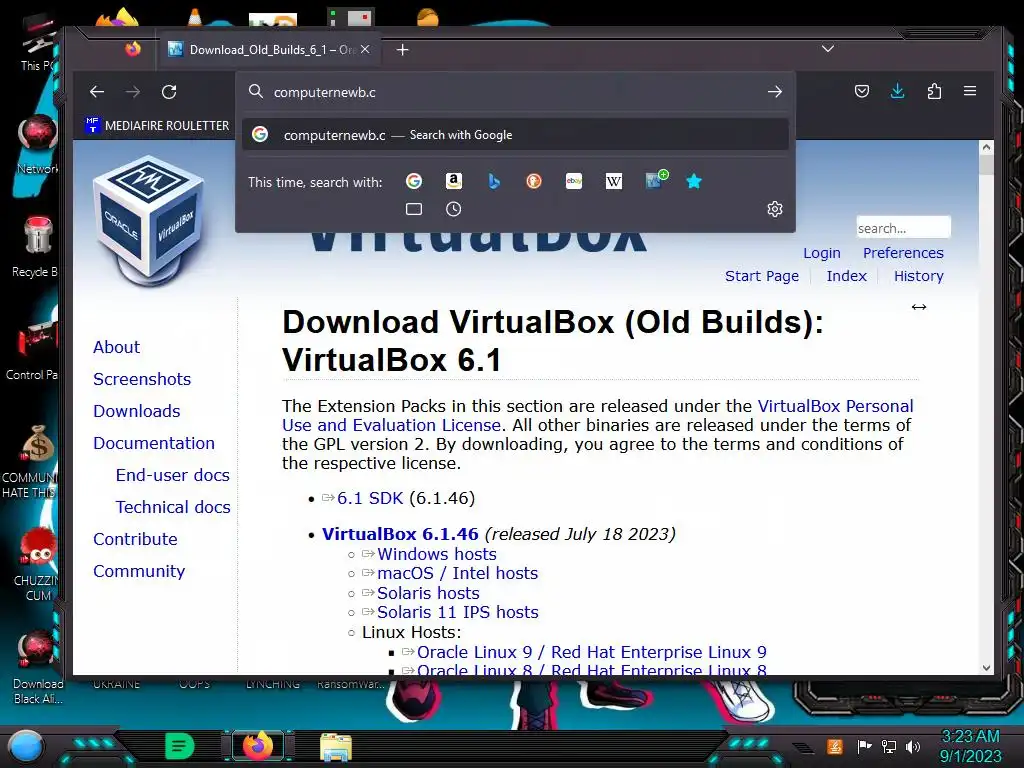The height and width of the screenshot is (768, 1024).
Task: Open the extensions puzzle icon
Action: pos(935,91)
